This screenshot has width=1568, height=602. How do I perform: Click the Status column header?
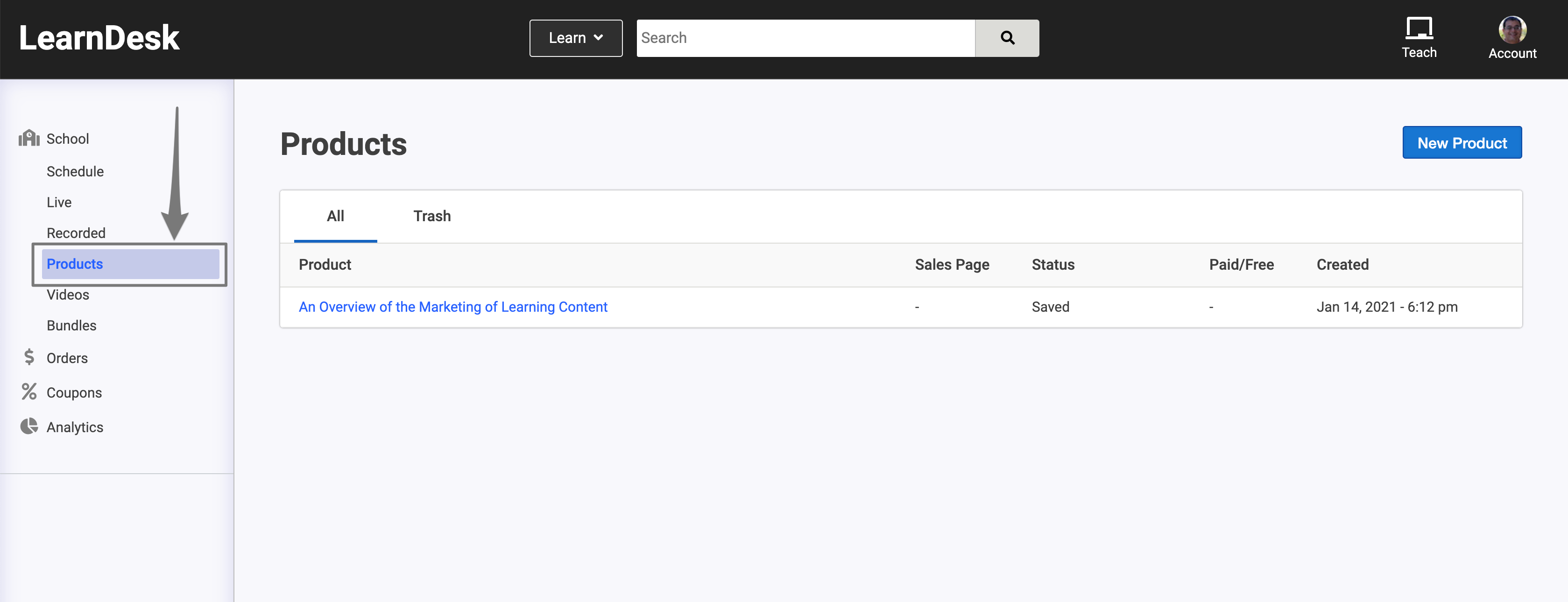pyautogui.click(x=1053, y=265)
